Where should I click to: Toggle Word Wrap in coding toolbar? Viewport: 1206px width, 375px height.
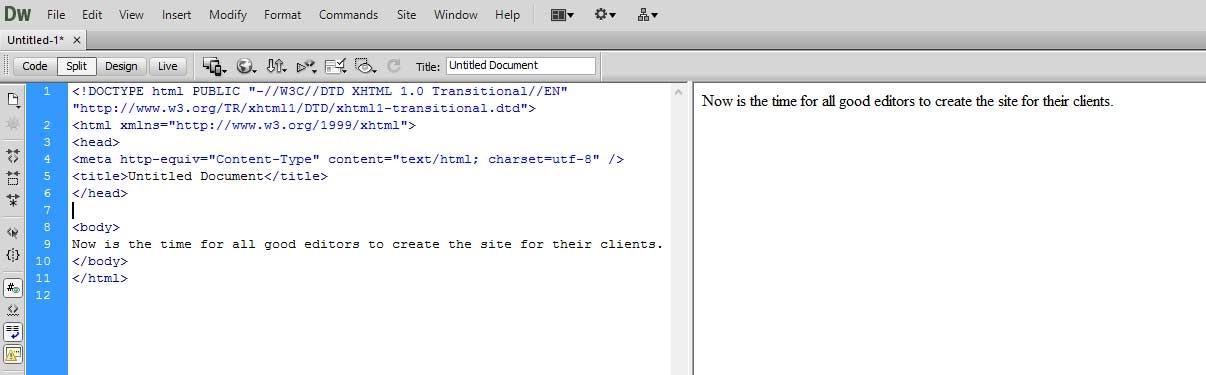click(13, 331)
